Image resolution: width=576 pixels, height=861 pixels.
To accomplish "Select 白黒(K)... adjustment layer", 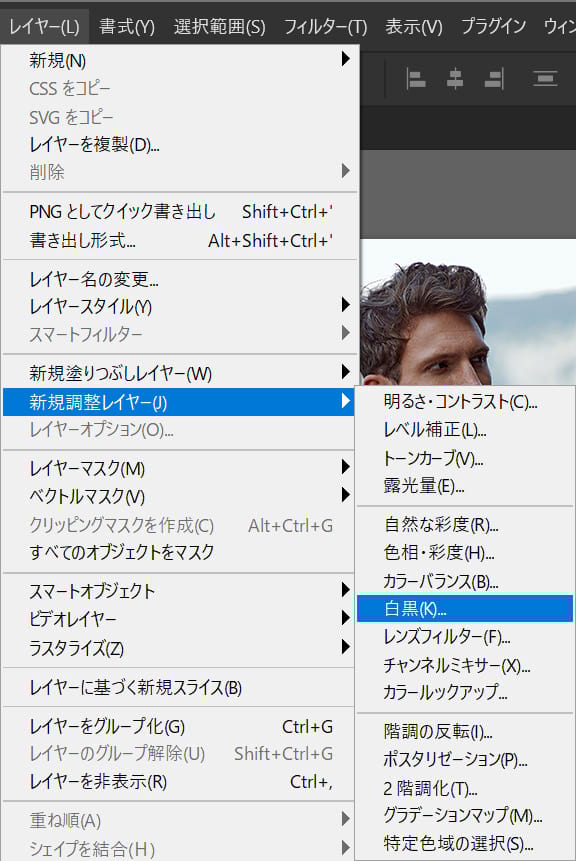I will tap(465, 608).
